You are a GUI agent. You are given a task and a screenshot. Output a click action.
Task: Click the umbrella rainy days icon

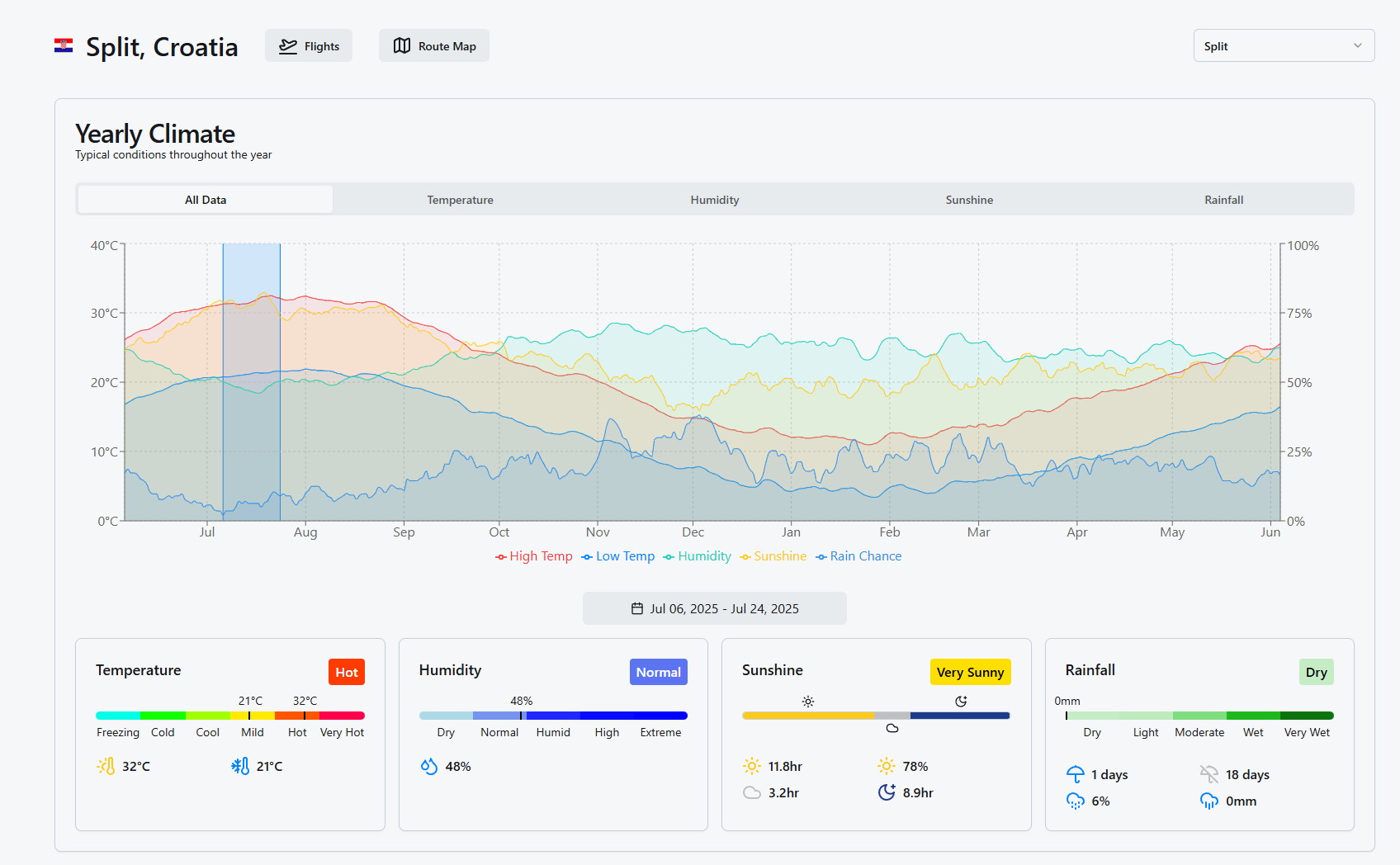coord(1075,774)
